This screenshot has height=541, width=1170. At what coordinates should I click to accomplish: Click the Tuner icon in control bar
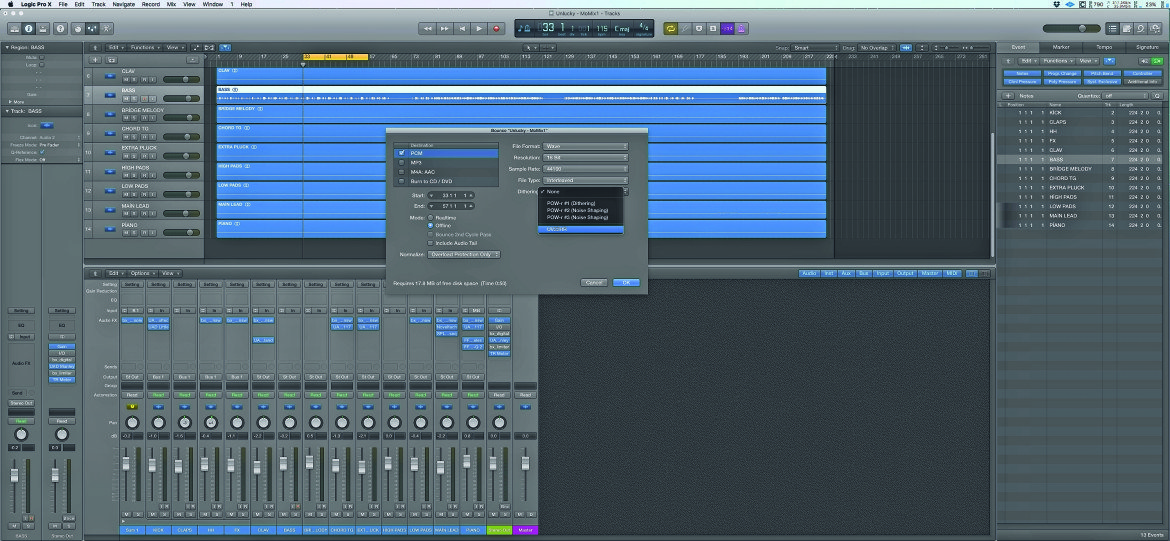tap(685, 28)
